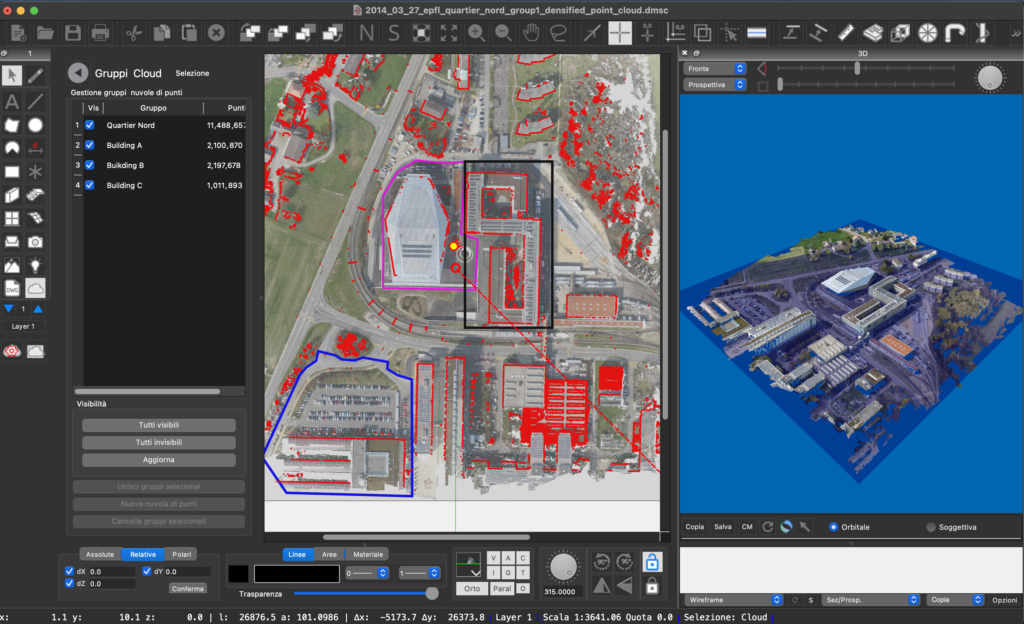1024x624 pixels.
Task: Expand the Wireframe render mode dropdown
Action: [731, 600]
